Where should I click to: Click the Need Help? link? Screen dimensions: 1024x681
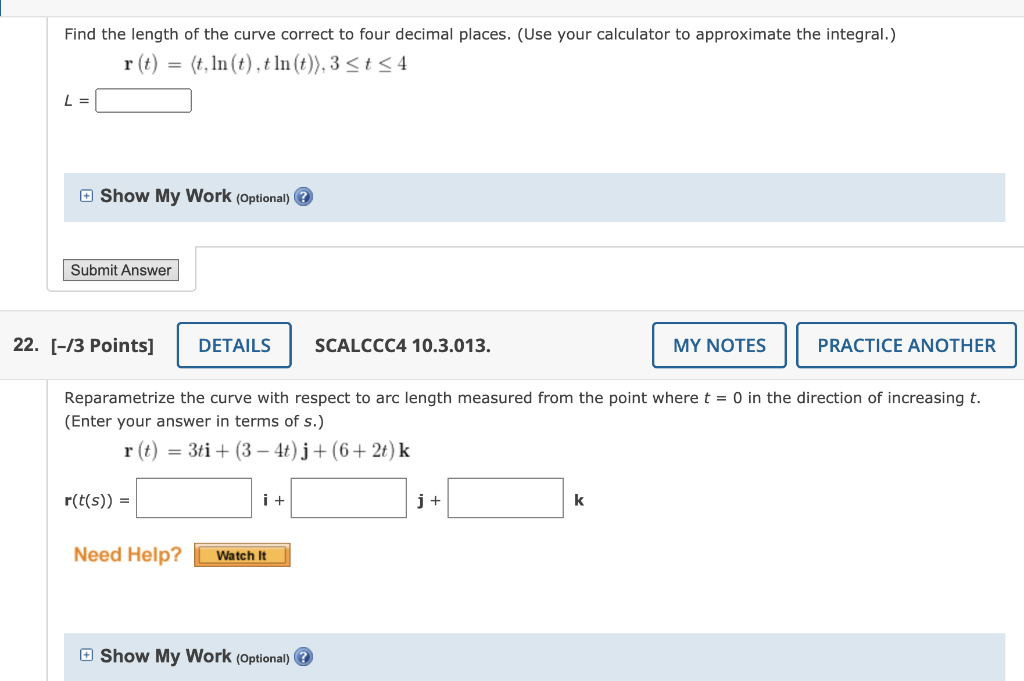pyautogui.click(x=126, y=554)
